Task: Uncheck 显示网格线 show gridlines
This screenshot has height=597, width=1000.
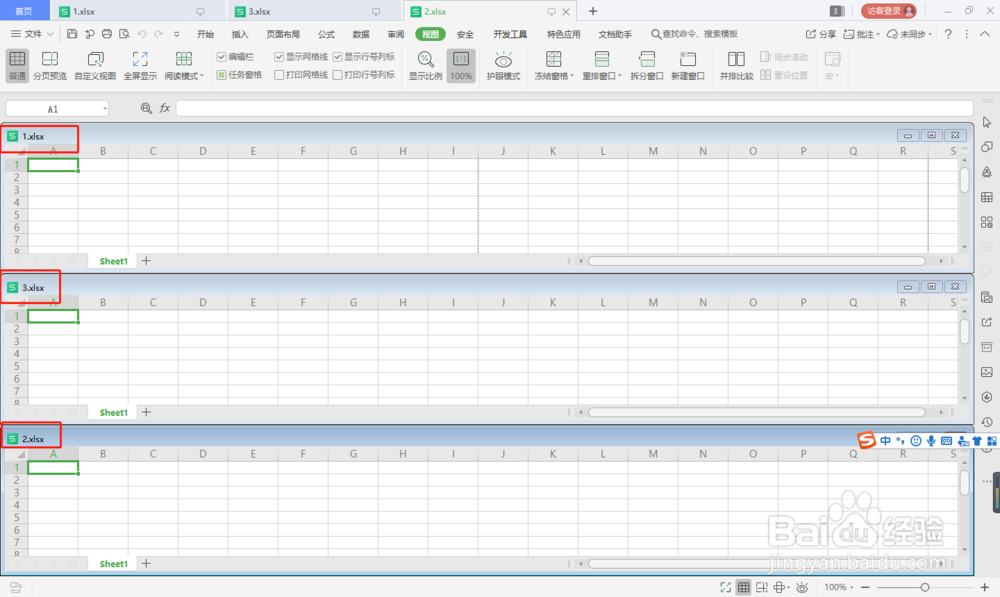Action: (279, 57)
